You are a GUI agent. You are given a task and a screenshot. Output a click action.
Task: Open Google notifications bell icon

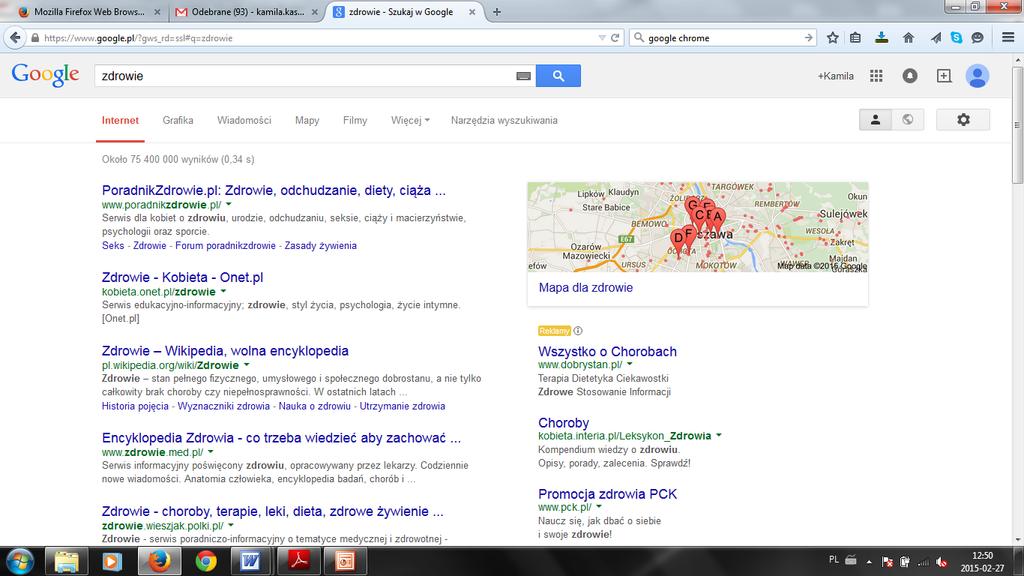coord(910,76)
